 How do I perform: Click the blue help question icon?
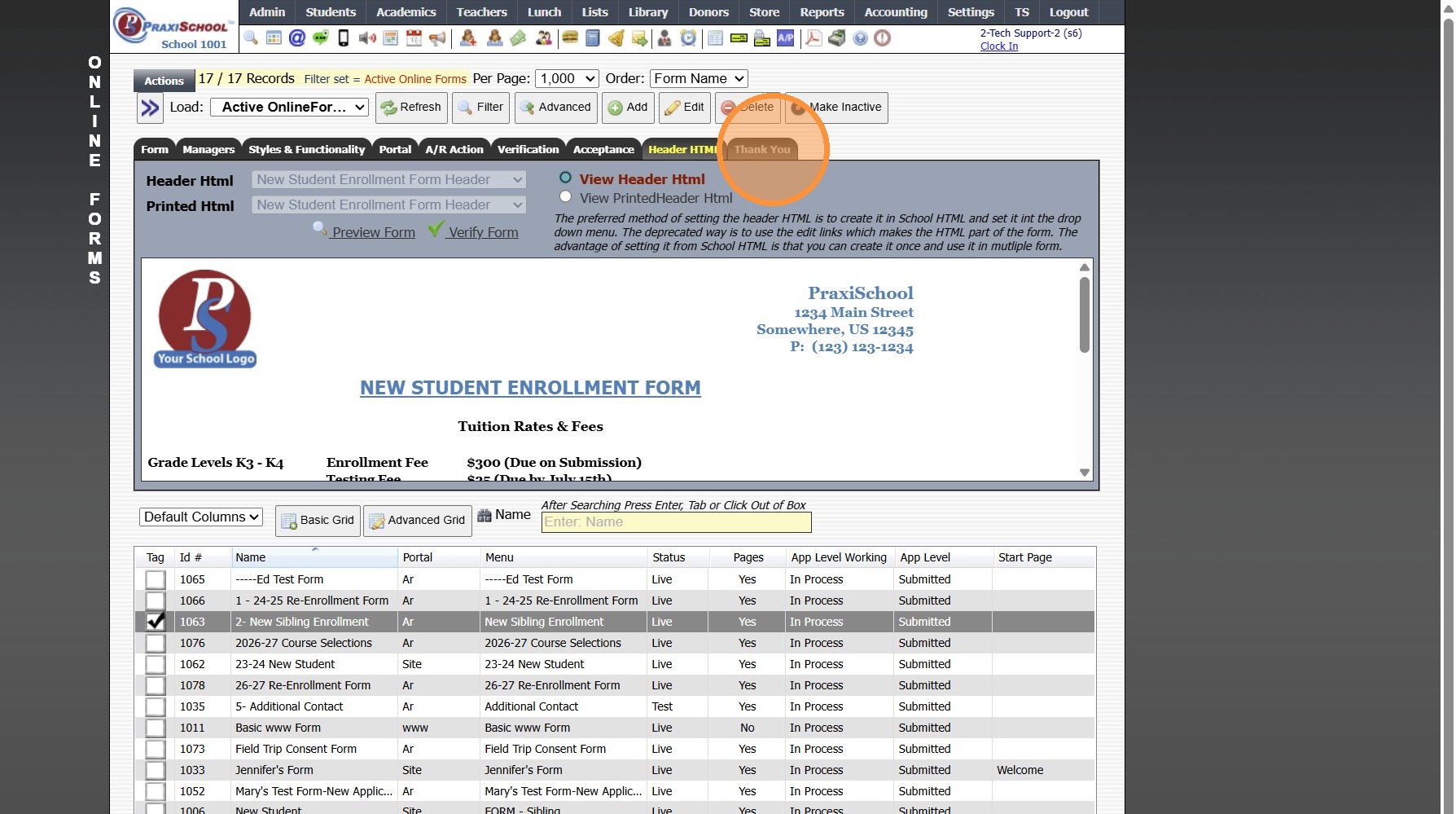pos(860,38)
